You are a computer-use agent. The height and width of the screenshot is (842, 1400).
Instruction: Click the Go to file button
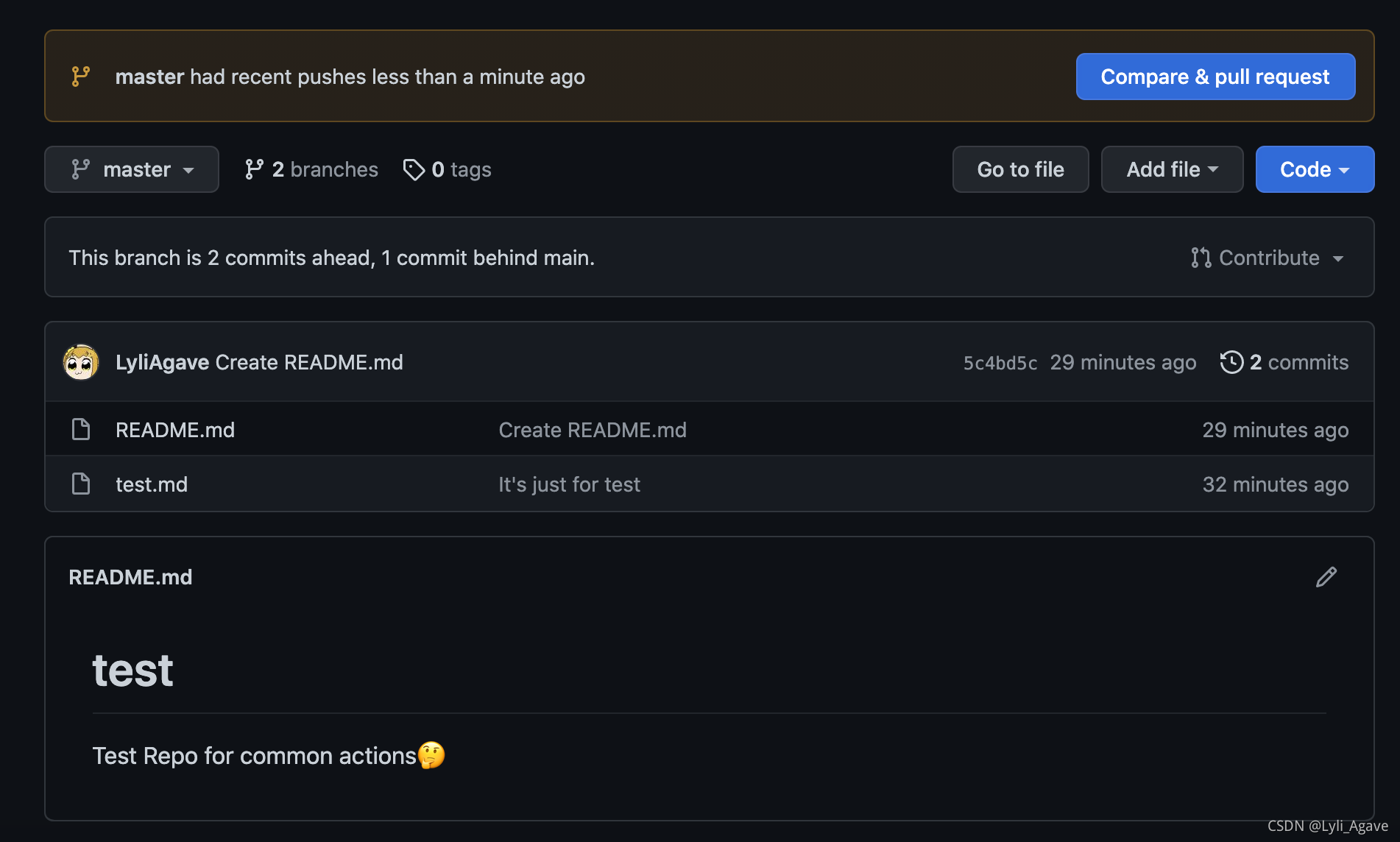tap(1020, 169)
